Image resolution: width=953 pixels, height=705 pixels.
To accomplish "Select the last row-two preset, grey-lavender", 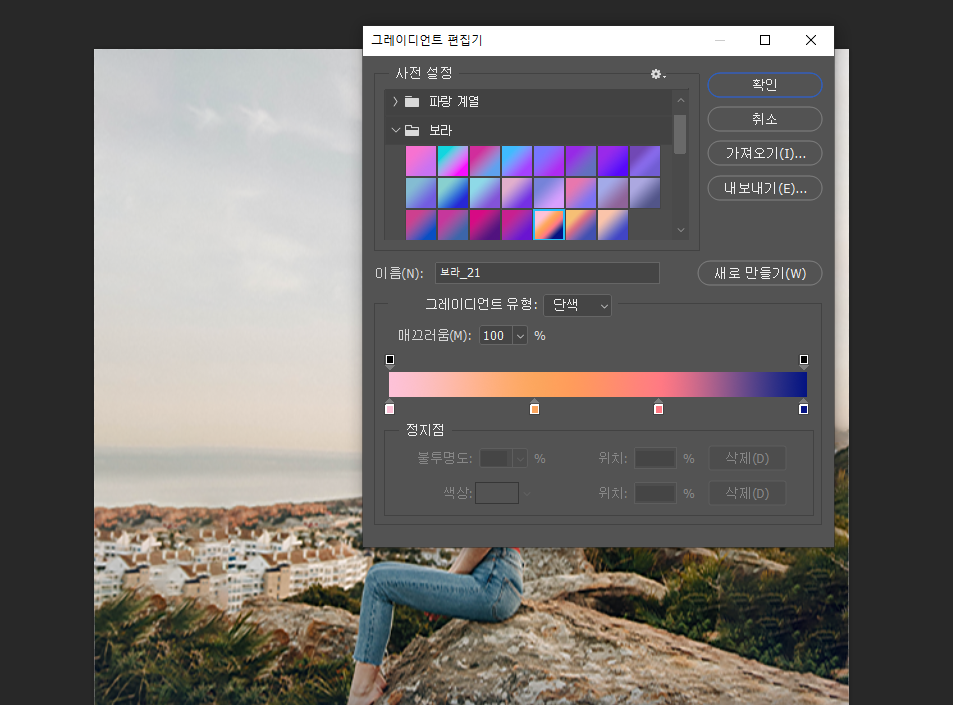I will click(645, 193).
